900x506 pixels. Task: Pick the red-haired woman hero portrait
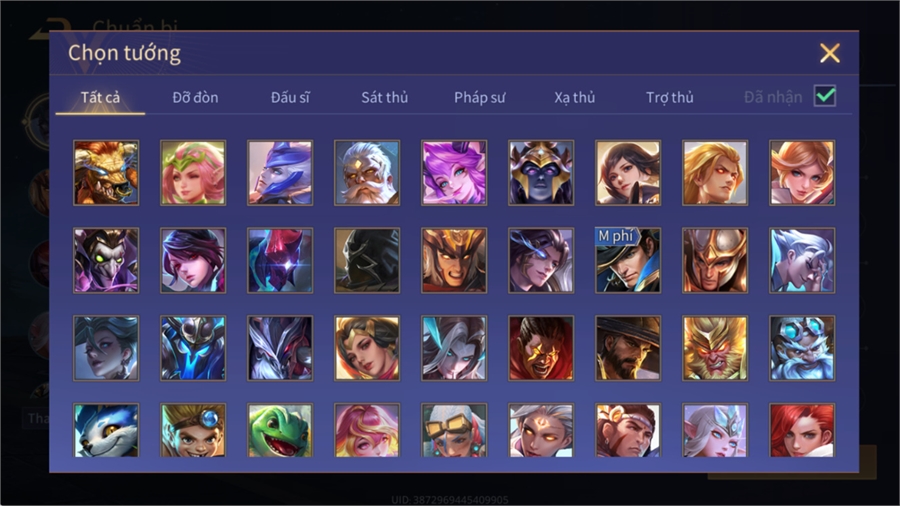point(802,430)
